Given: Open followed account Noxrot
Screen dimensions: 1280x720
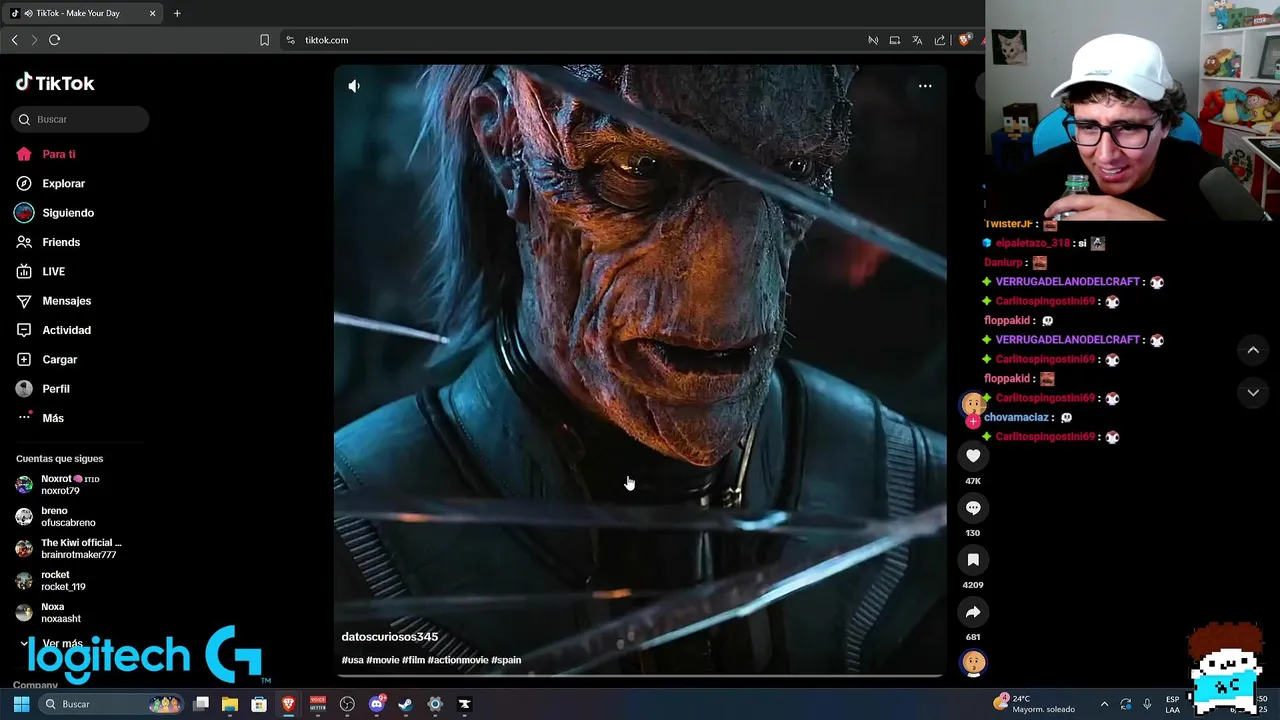Looking at the screenshot, I should click(69, 485).
